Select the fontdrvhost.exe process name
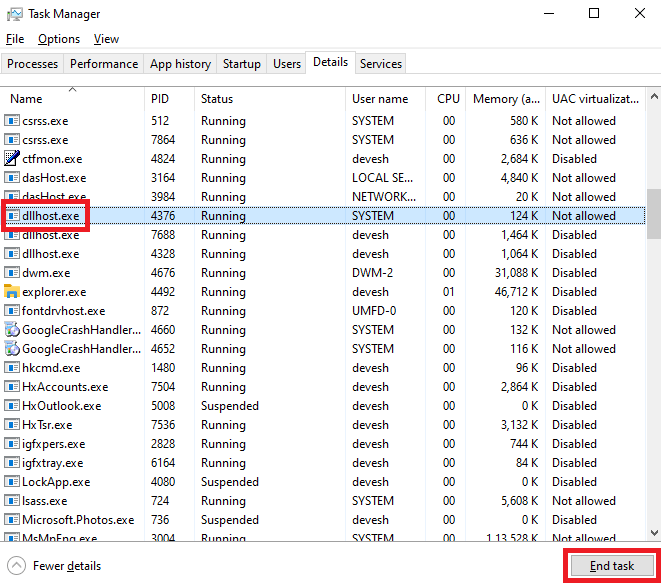Image resolution: width=661 pixels, height=588 pixels. pyautogui.click(x=63, y=311)
